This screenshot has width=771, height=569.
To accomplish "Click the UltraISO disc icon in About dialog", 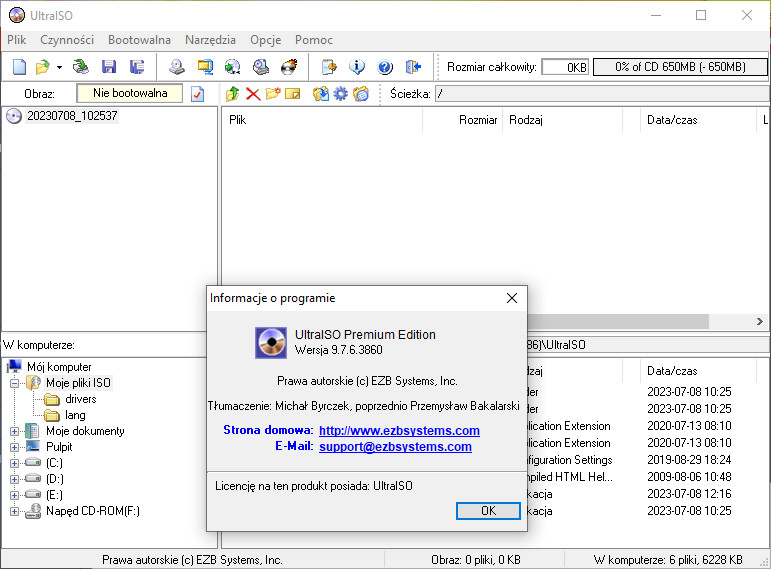I will (x=271, y=343).
